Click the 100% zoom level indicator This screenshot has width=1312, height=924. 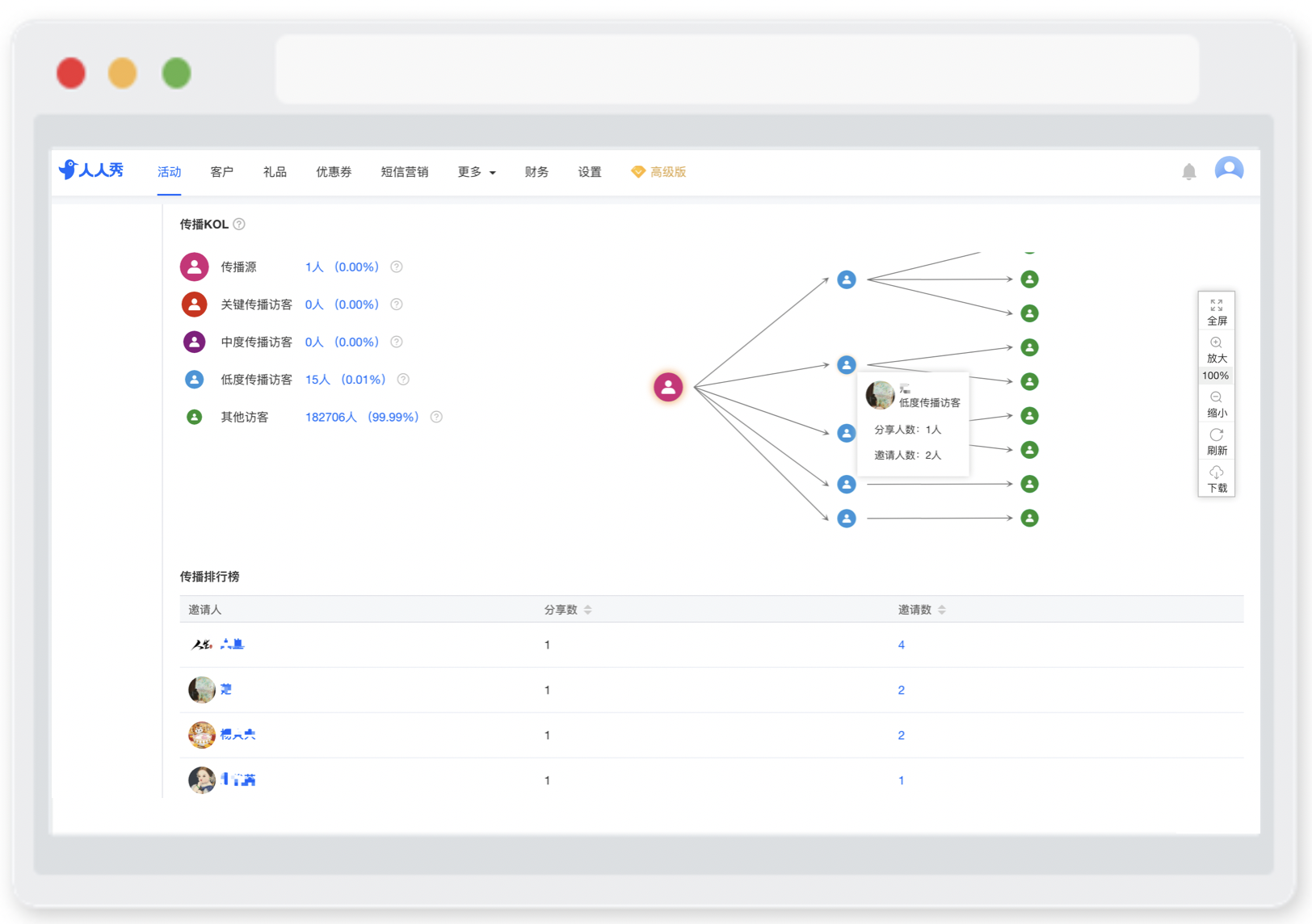(x=1216, y=376)
